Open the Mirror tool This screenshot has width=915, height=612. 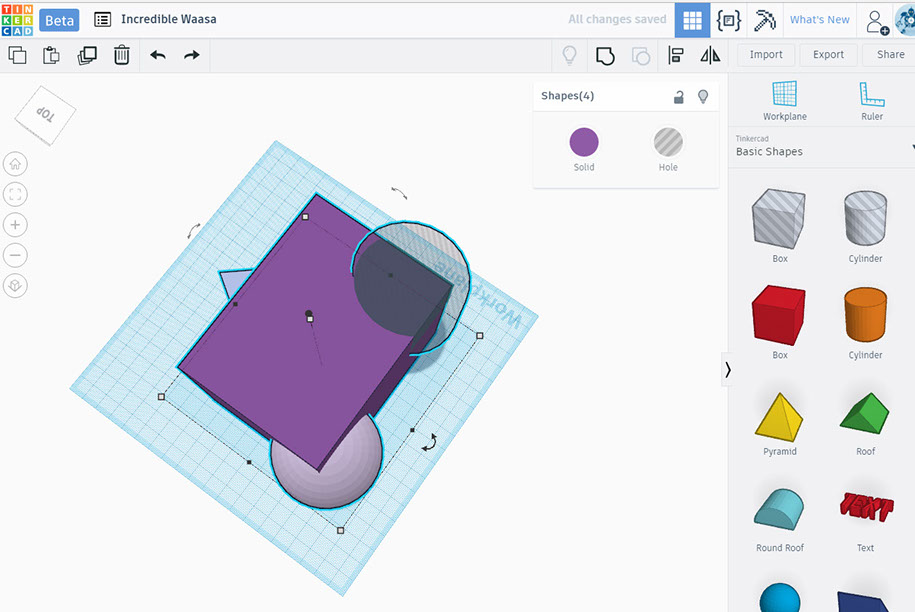coord(710,55)
